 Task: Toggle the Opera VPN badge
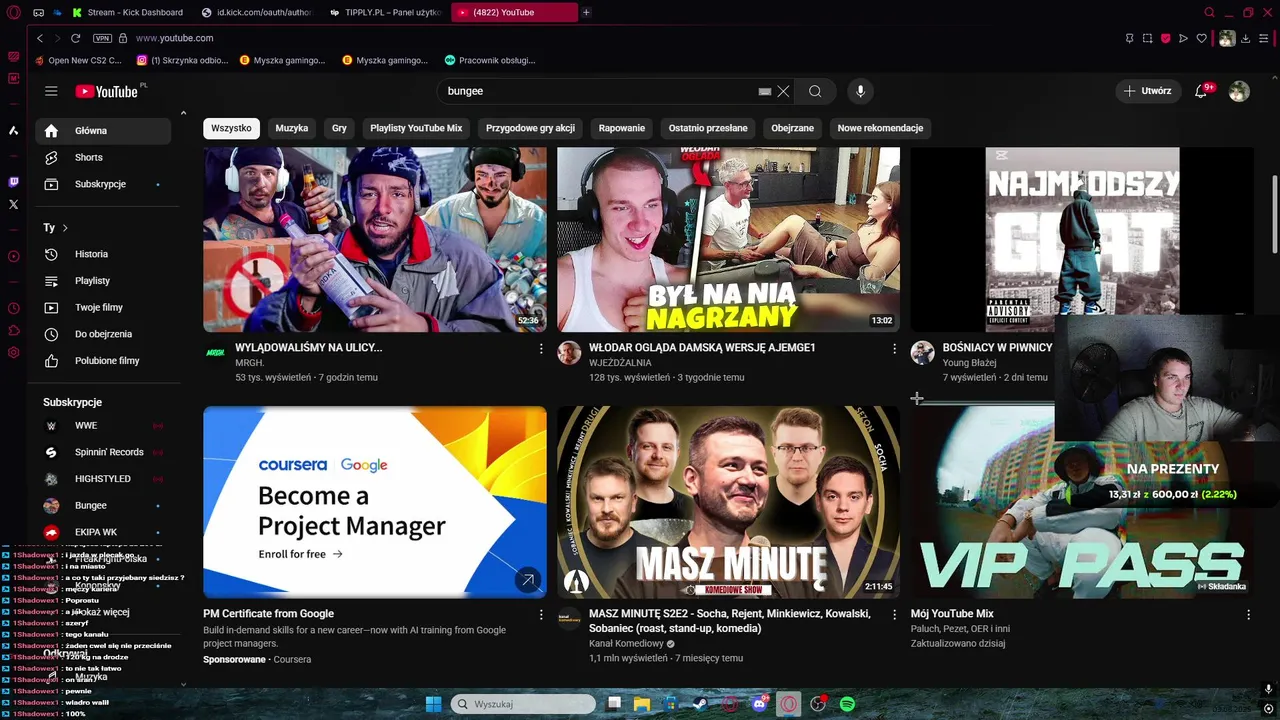(102, 38)
